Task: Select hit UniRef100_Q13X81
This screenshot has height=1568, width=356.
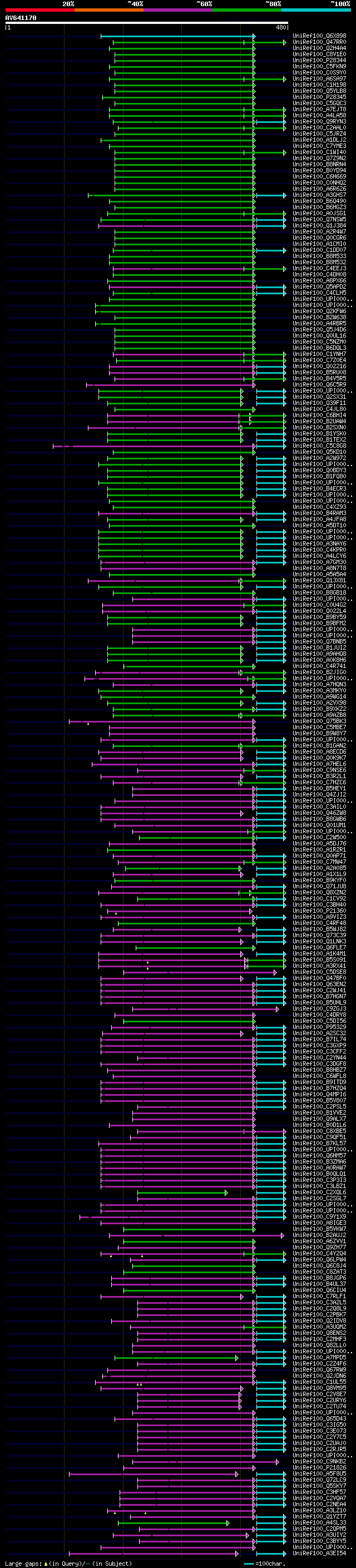Action: coord(319,580)
